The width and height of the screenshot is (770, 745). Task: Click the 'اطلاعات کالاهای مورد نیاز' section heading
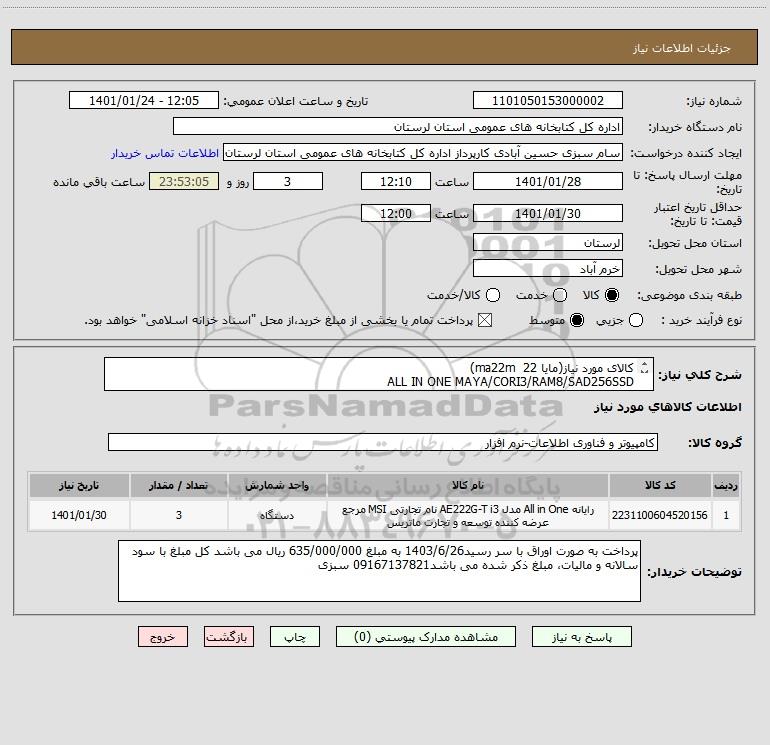coord(668,407)
